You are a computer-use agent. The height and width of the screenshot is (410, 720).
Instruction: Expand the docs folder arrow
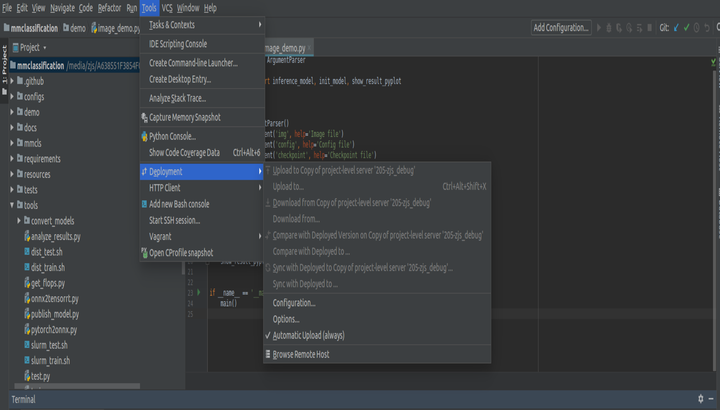[x=12, y=128]
